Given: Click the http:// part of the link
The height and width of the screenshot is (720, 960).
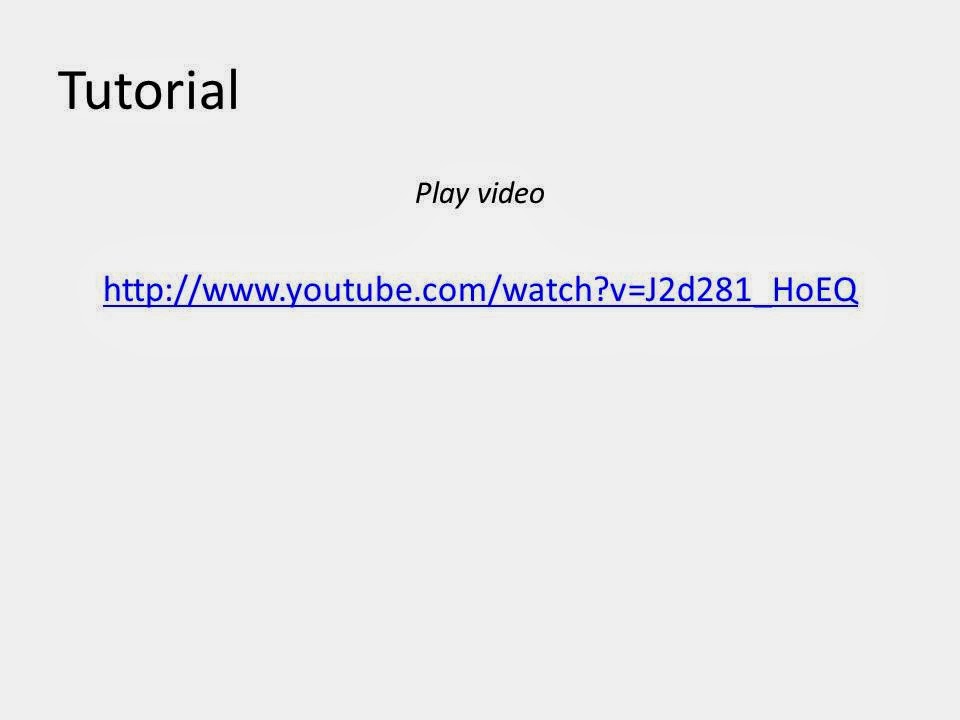Looking at the screenshot, I should pyautogui.click(x=152, y=290).
